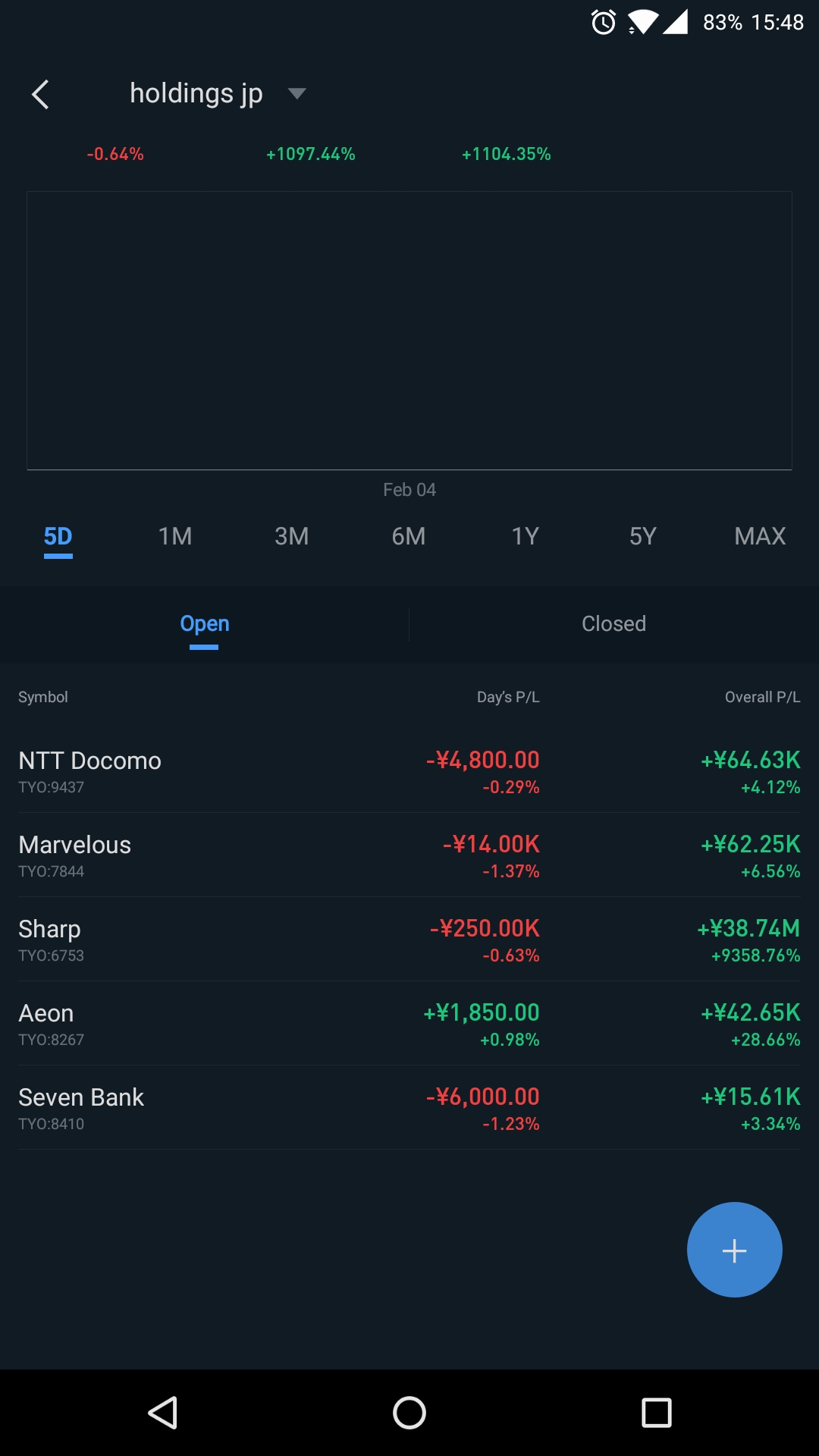Sort by Overall P/L column header
Viewport: 819px width, 1456px height.
pos(762,697)
